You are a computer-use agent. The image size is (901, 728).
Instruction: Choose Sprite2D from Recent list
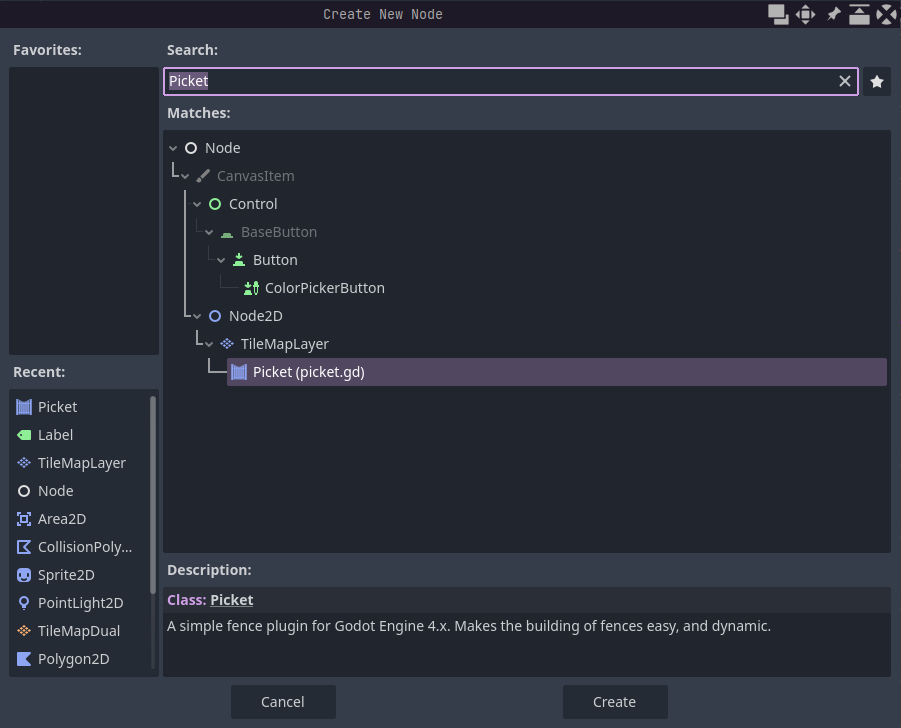coord(66,575)
